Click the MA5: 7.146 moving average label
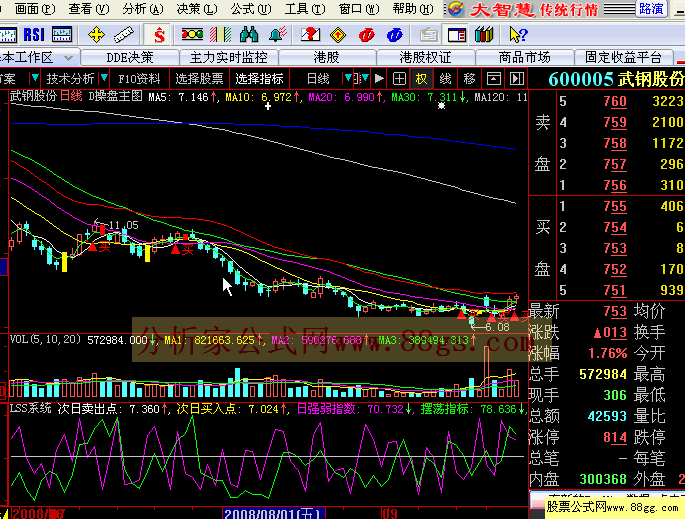 [182, 97]
